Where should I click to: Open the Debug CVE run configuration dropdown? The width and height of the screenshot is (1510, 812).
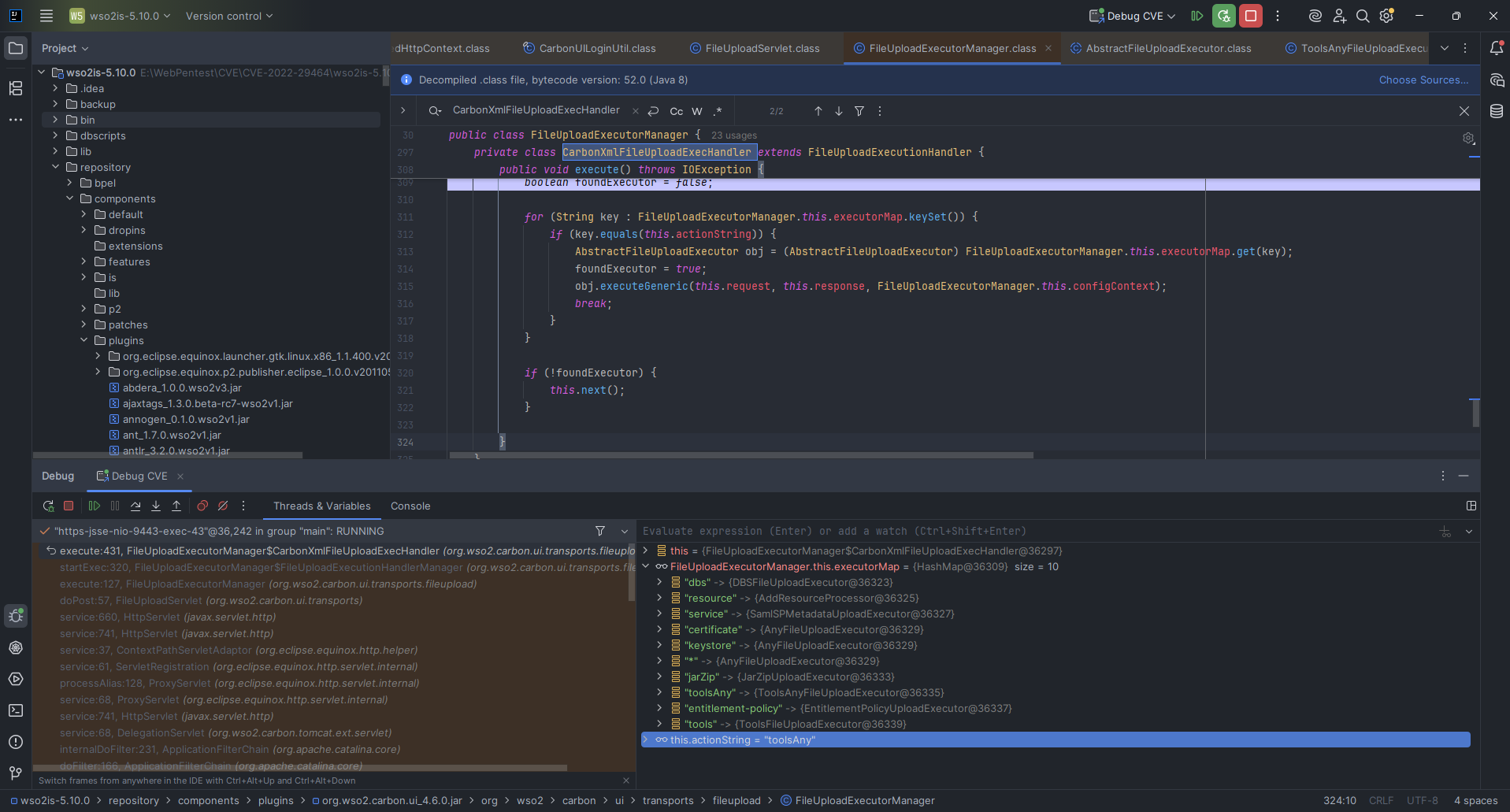(x=1133, y=16)
